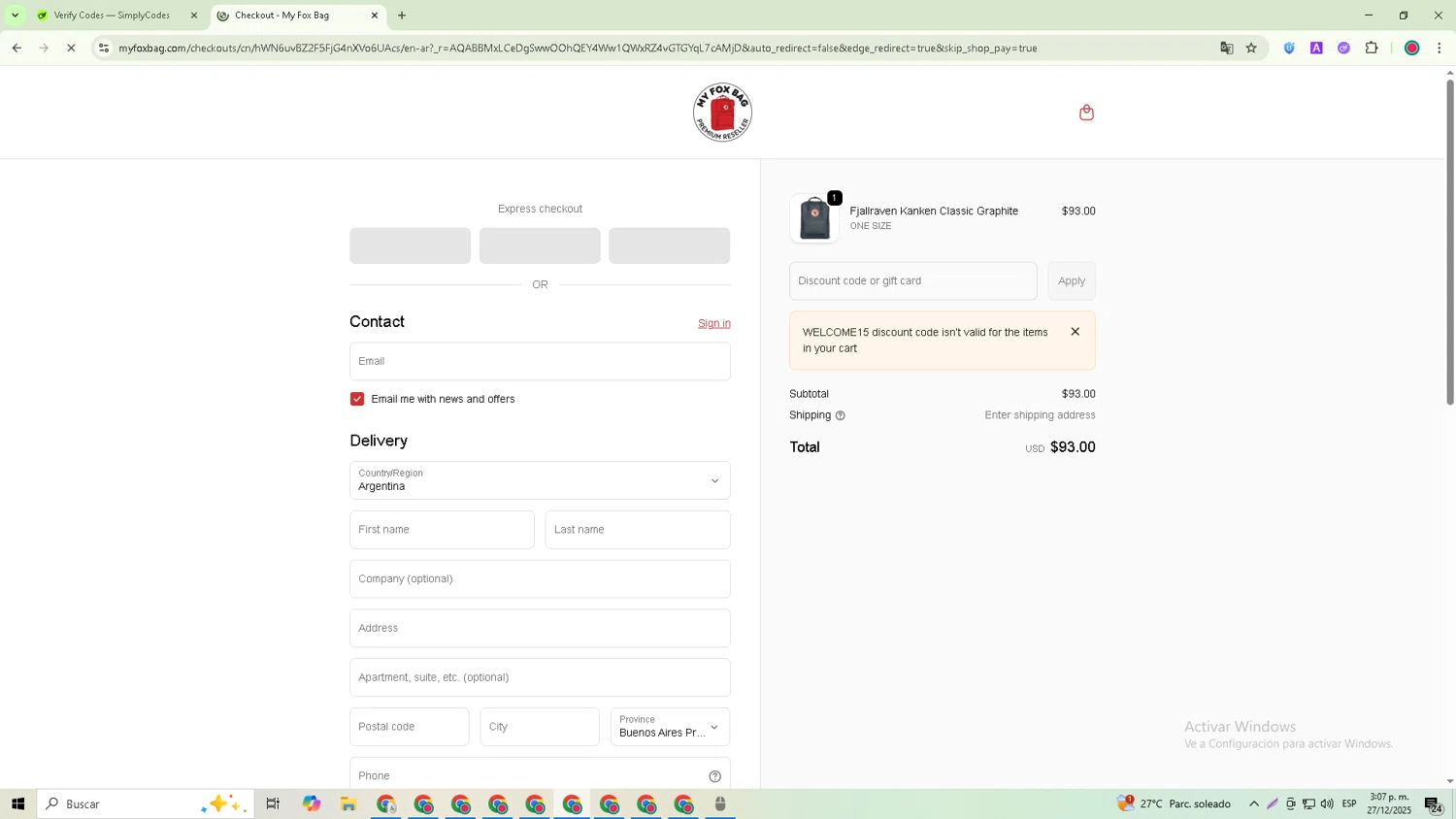
Task: Click the Sign in link
Action: pos(714,323)
